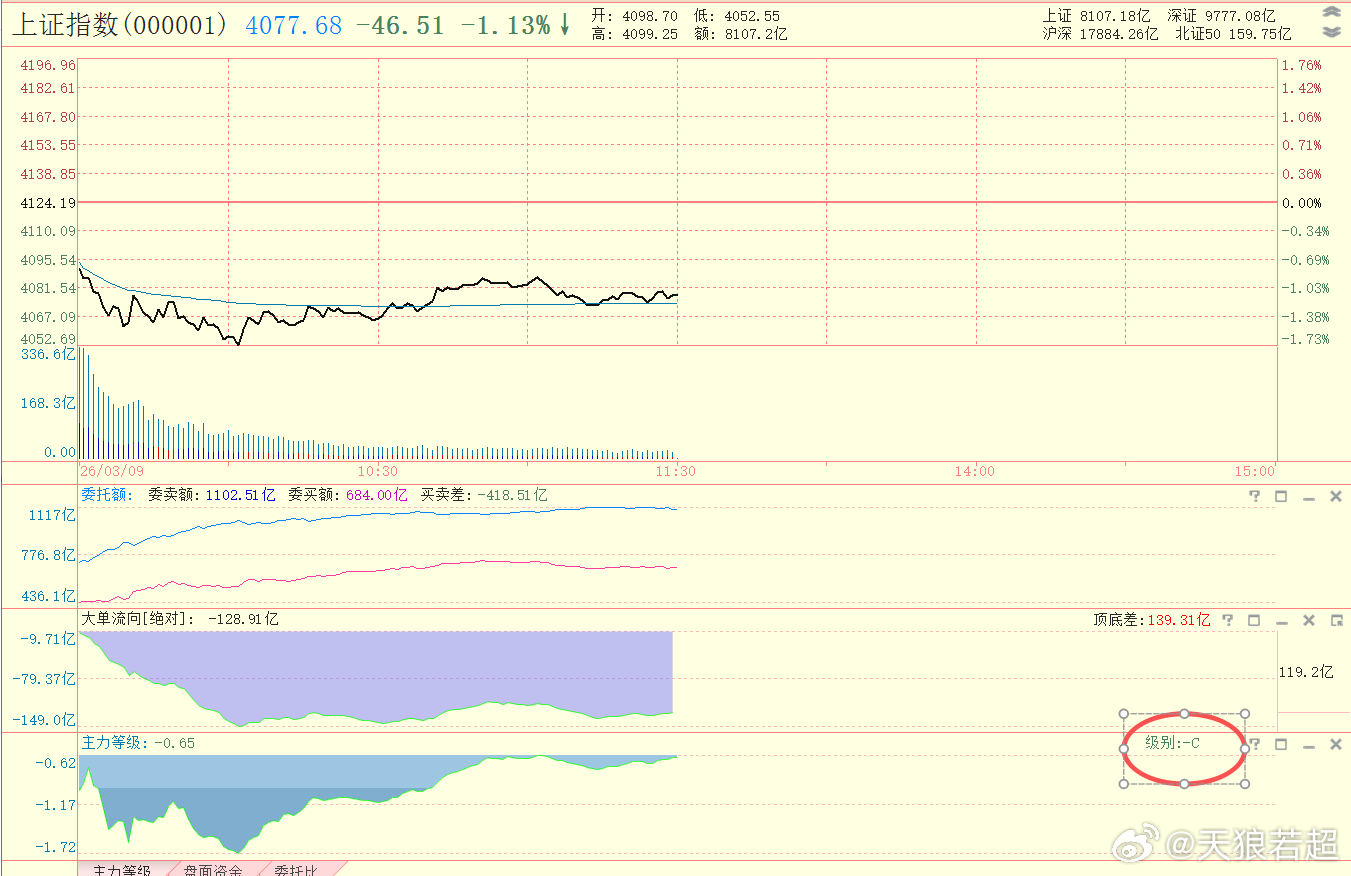The width and height of the screenshot is (1351, 876).
Task: Click the 级别:-C rating text
Action: pos(1172,743)
